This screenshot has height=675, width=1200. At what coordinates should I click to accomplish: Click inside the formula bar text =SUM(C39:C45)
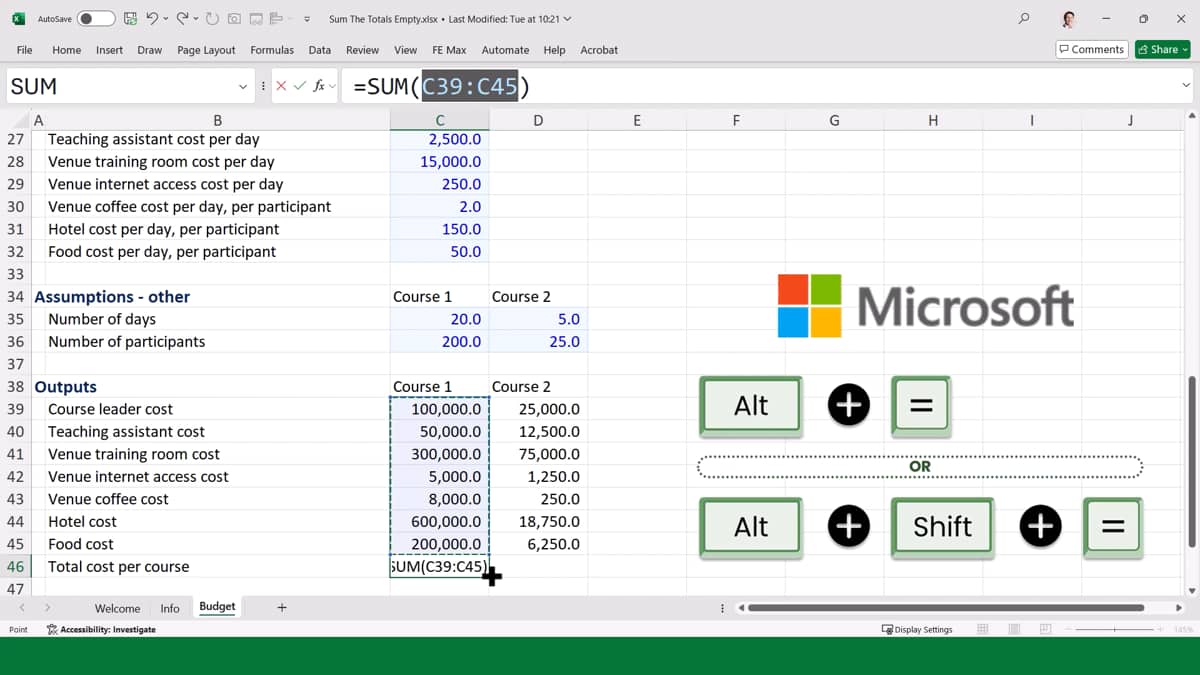440,87
